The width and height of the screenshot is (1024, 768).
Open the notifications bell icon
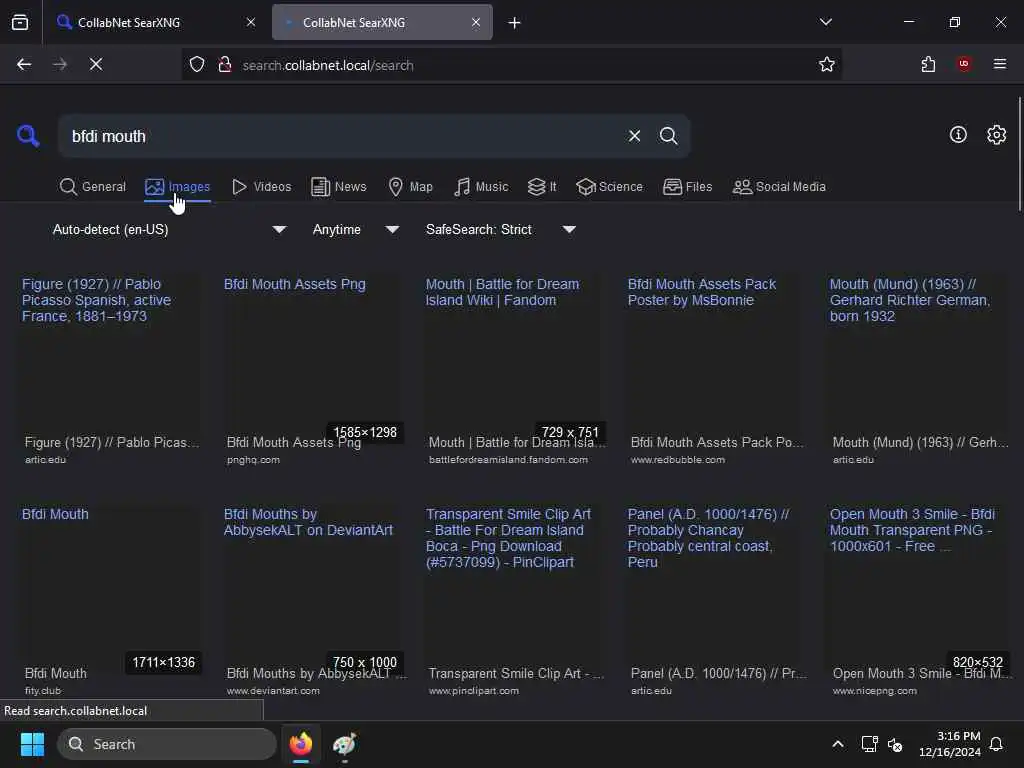tap(996, 744)
